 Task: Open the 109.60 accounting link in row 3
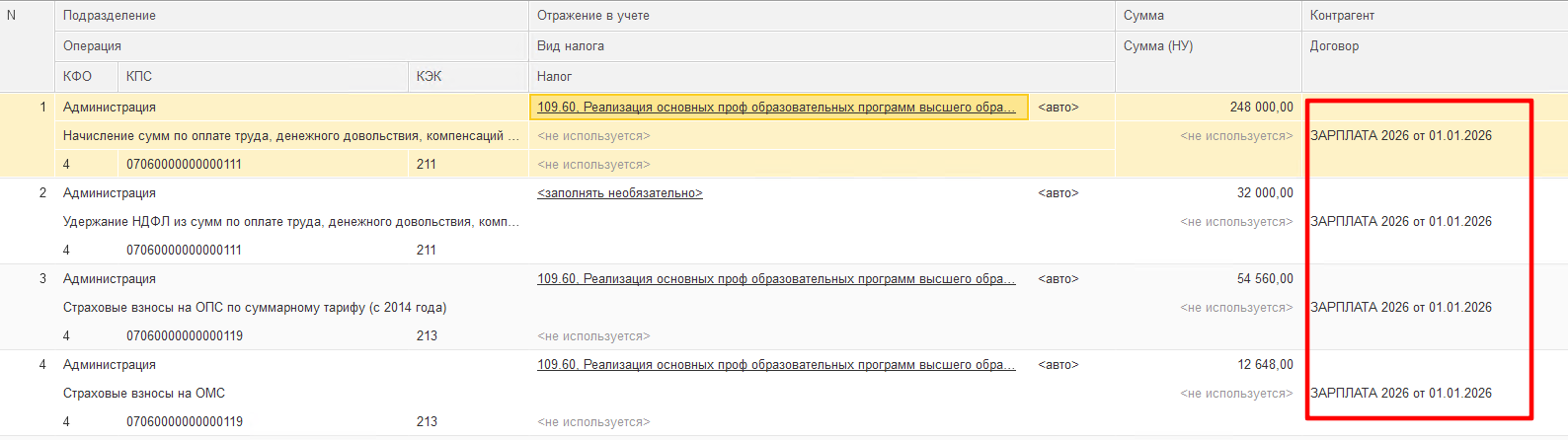click(x=775, y=279)
